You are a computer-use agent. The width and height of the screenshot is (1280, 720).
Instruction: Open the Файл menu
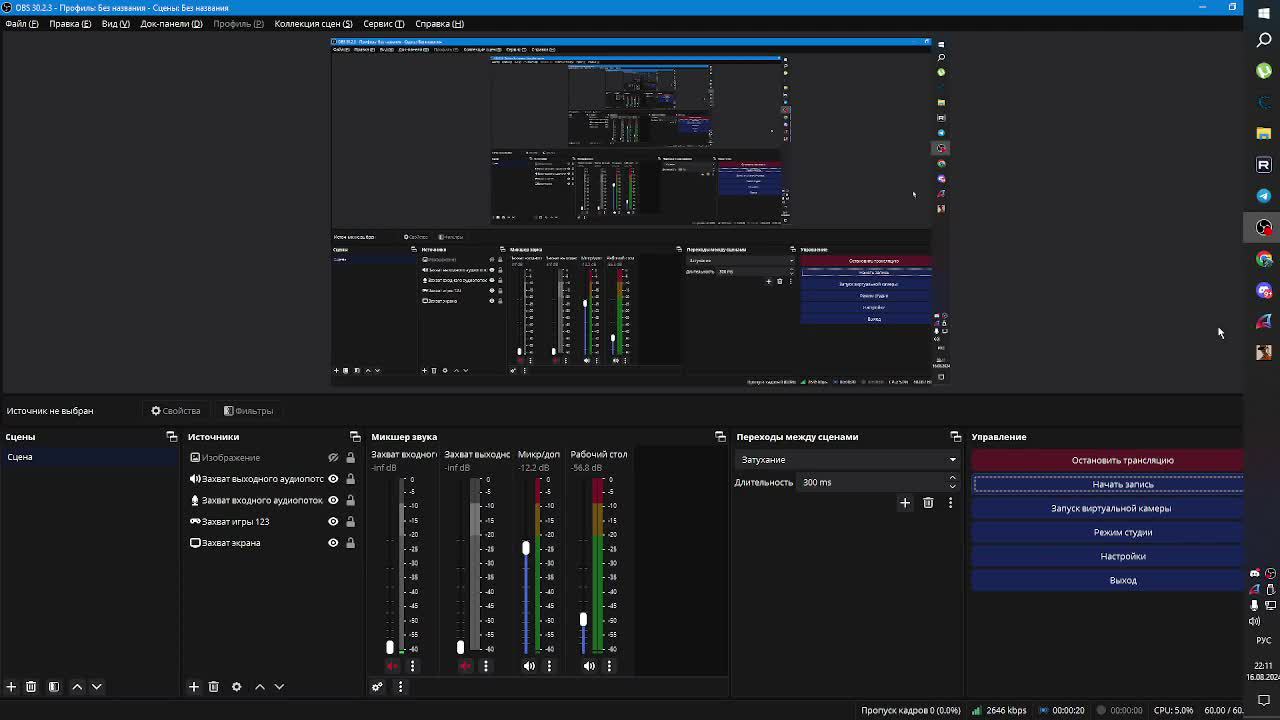(x=21, y=24)
